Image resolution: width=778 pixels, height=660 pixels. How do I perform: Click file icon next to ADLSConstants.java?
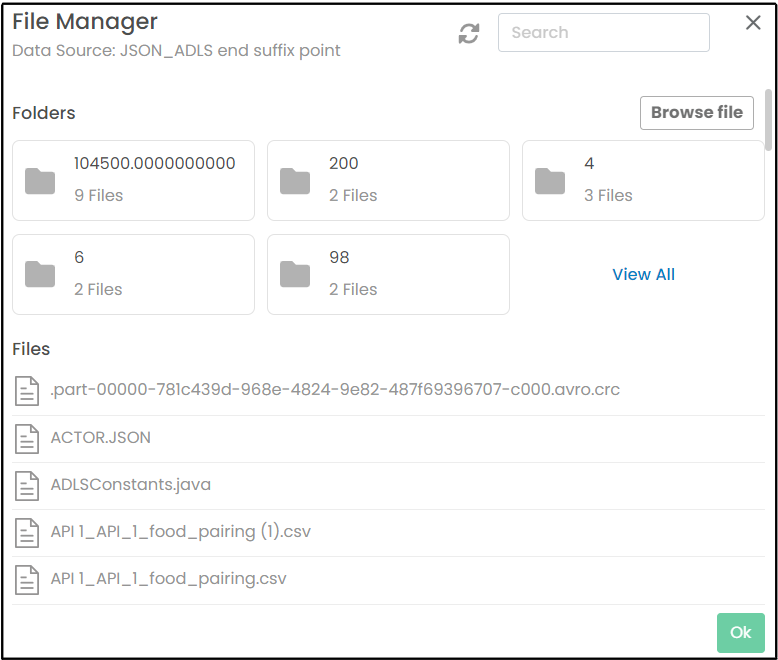point(27,485)
